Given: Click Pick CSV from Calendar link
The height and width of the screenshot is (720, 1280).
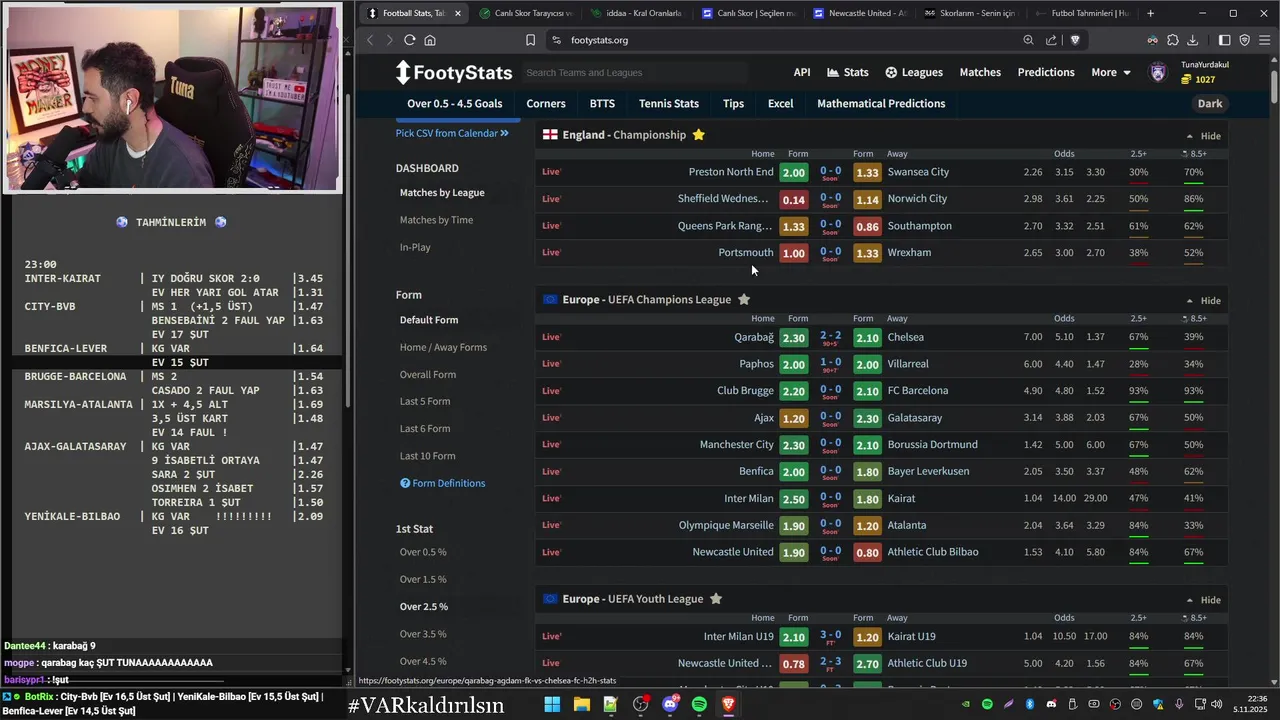Looking at the screenshot, I should [x=452, y=133].
